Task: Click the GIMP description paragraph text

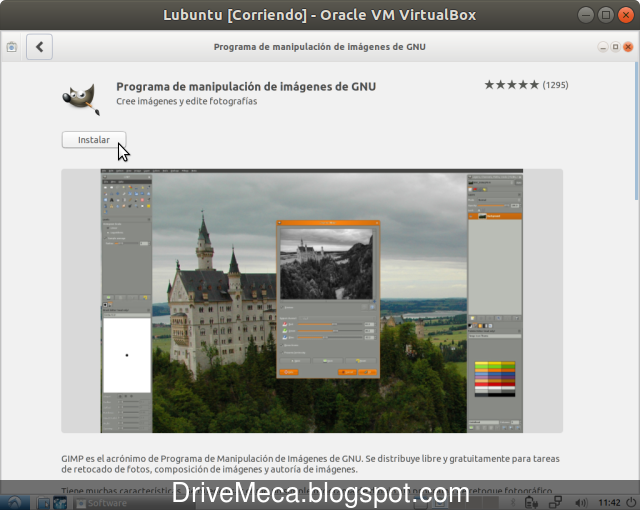Action: point(310,464)
